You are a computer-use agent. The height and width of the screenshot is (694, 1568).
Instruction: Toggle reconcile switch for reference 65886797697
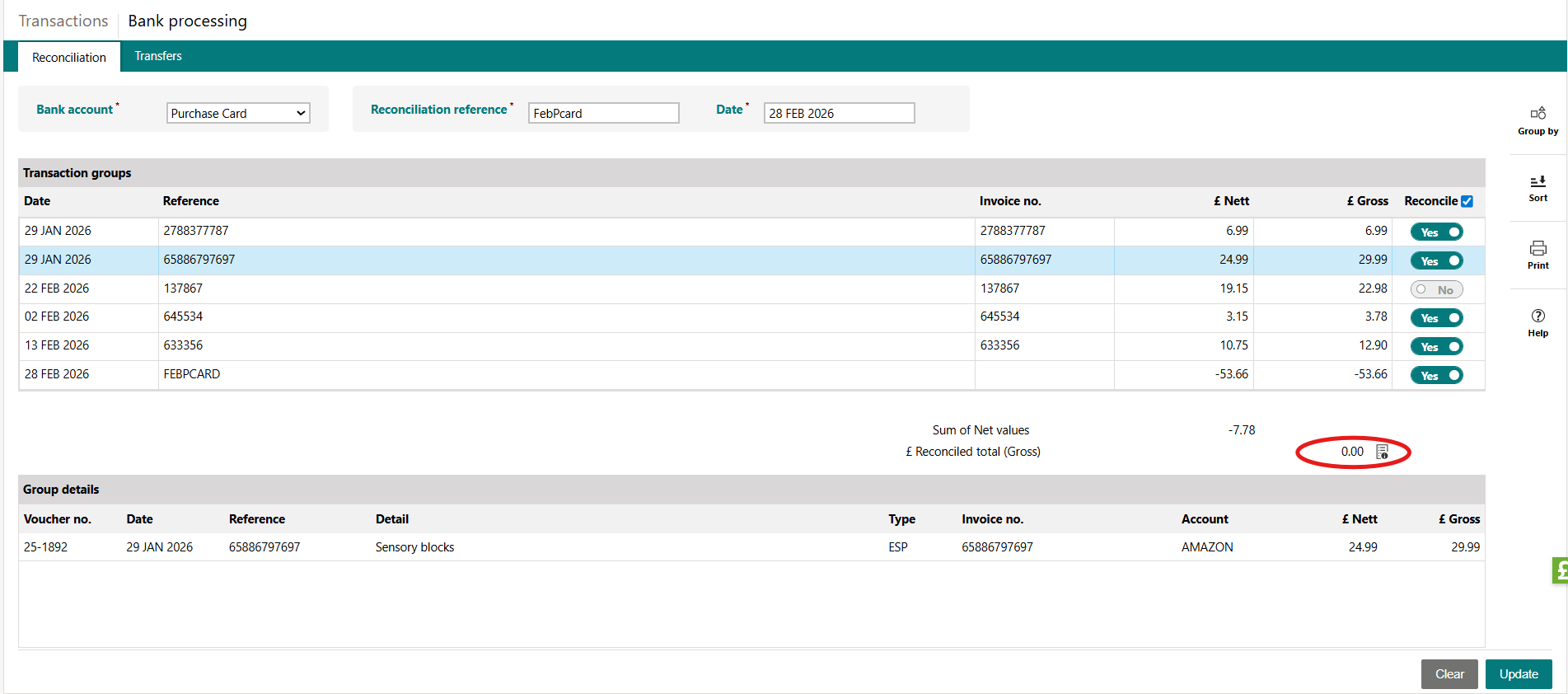pos(1436,261)
